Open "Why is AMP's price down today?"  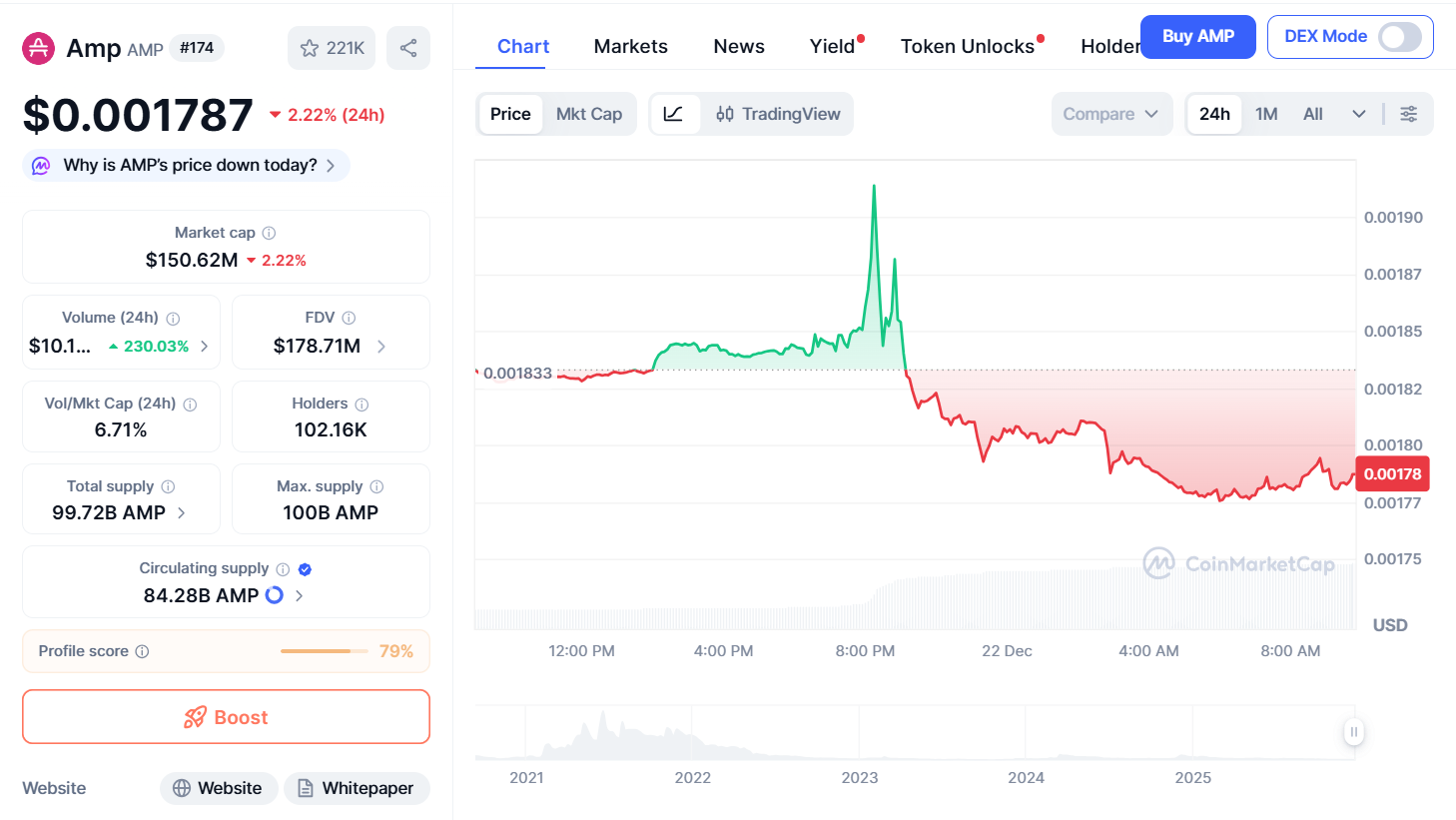(186, 165)
